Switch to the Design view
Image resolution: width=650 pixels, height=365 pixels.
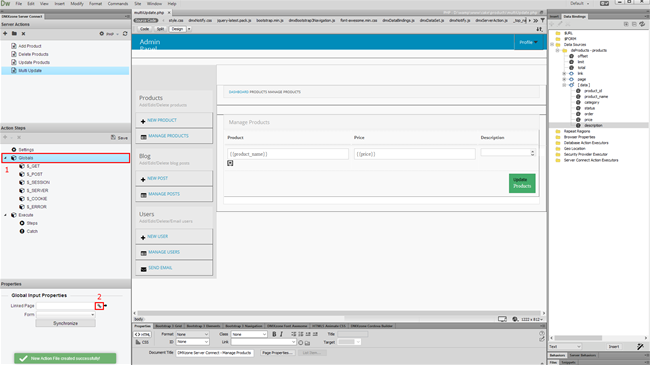click(x=177, y=29)
